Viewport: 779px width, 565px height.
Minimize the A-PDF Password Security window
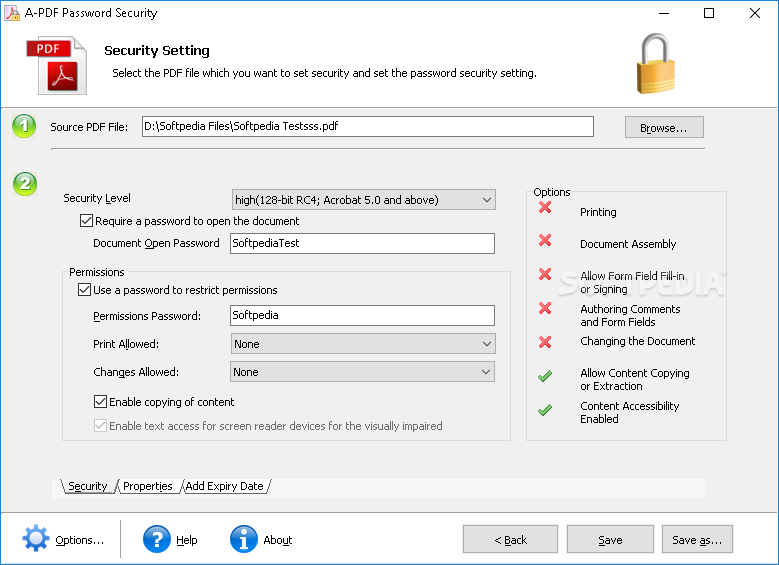pyautogui.click(x=664, y=13)
